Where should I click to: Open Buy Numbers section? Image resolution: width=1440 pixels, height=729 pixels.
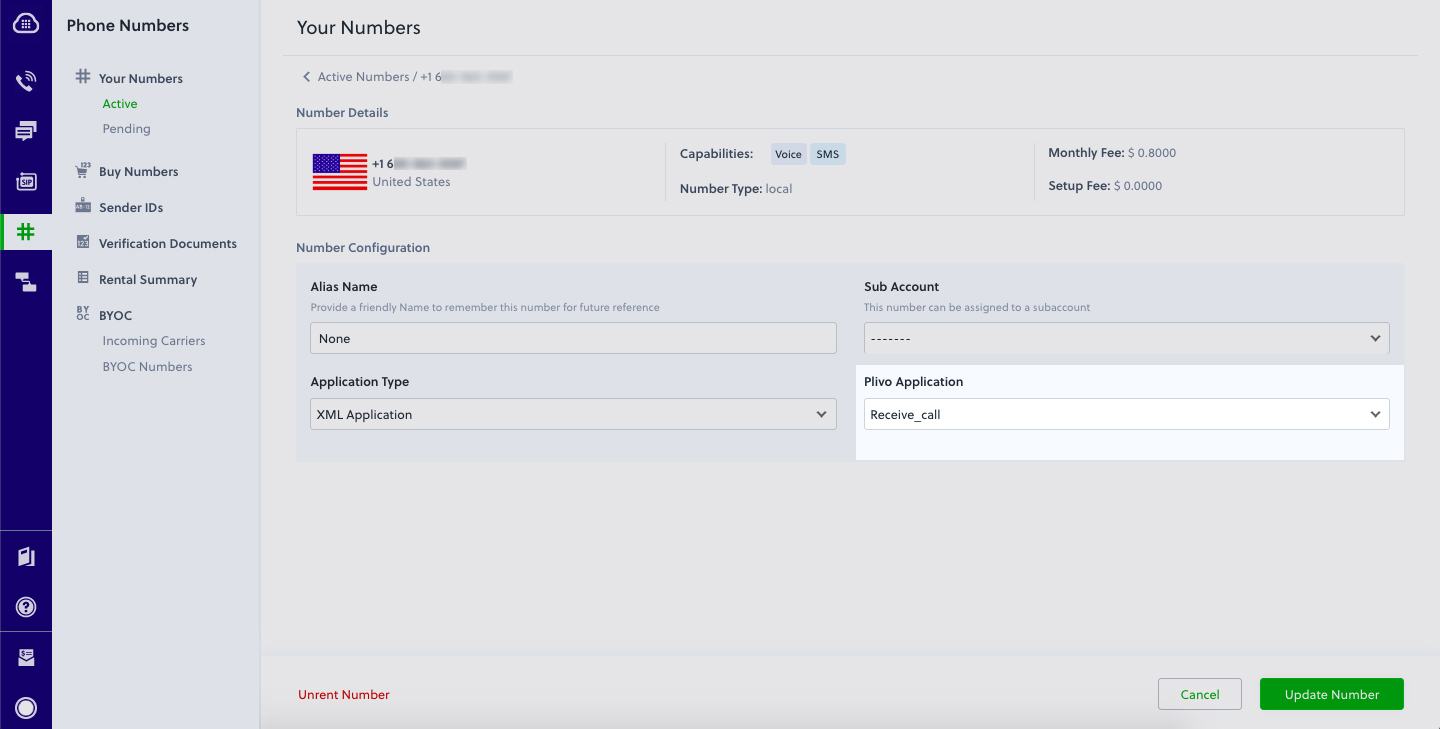point(138,172)
